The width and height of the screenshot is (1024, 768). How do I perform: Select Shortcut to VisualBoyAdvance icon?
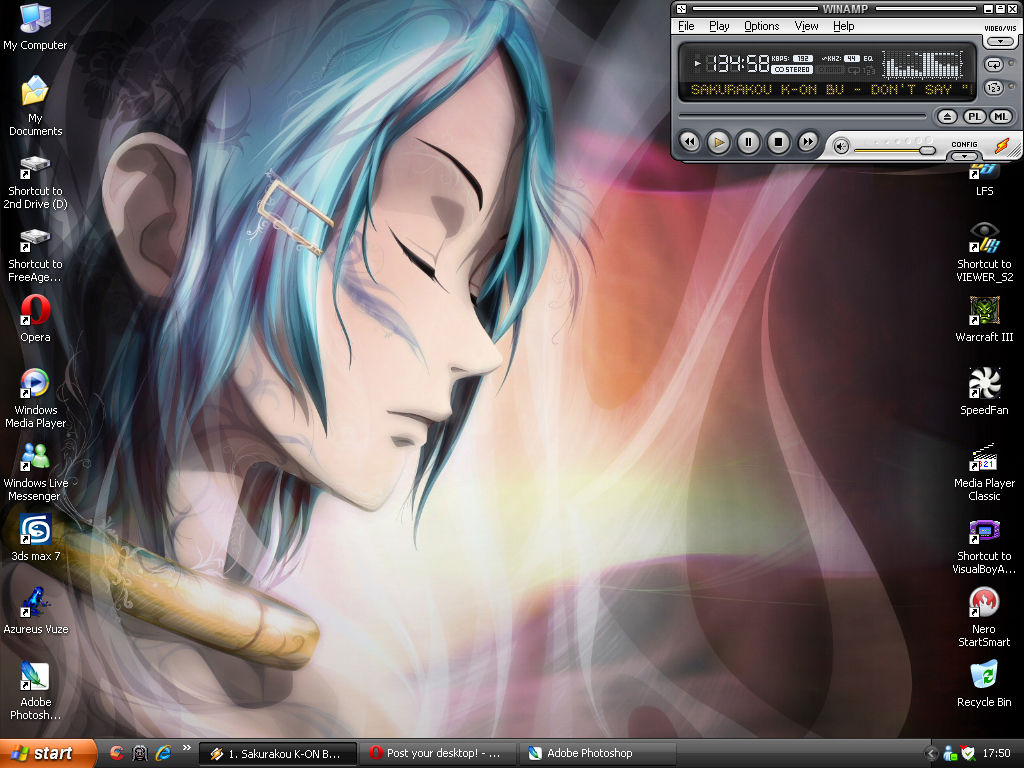(984, 530)
